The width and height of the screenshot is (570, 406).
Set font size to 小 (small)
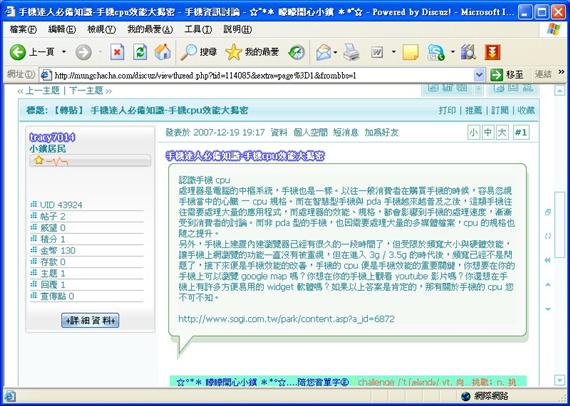coord(473,133)
